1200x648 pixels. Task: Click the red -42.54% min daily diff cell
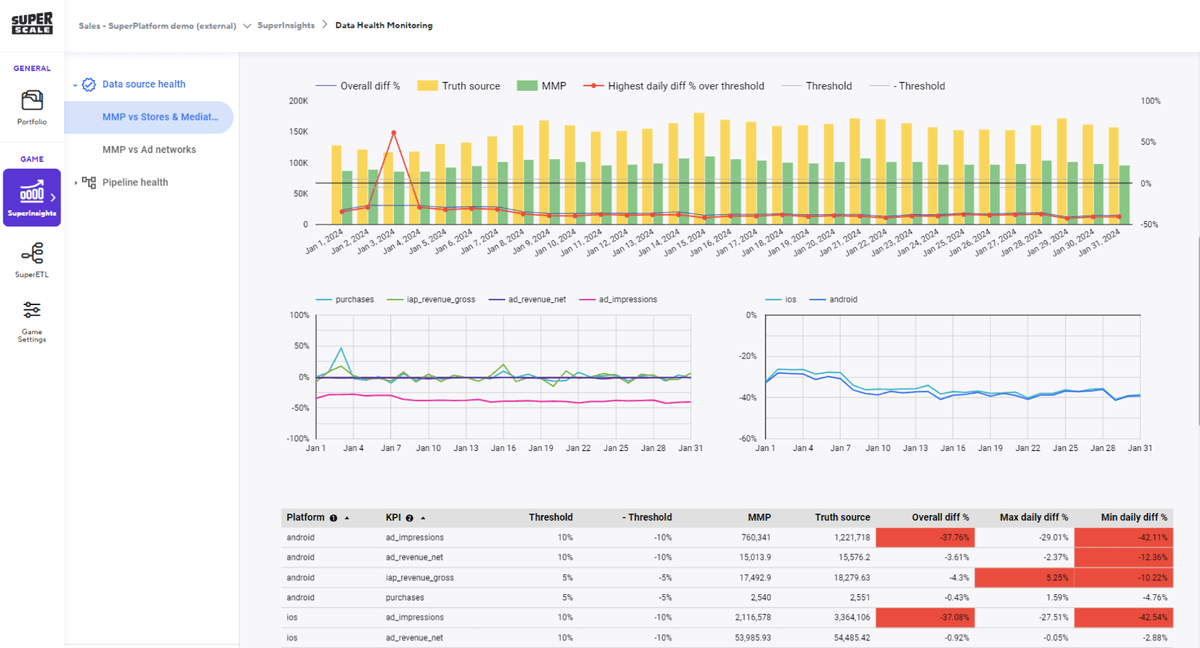tap(1123, 617)
